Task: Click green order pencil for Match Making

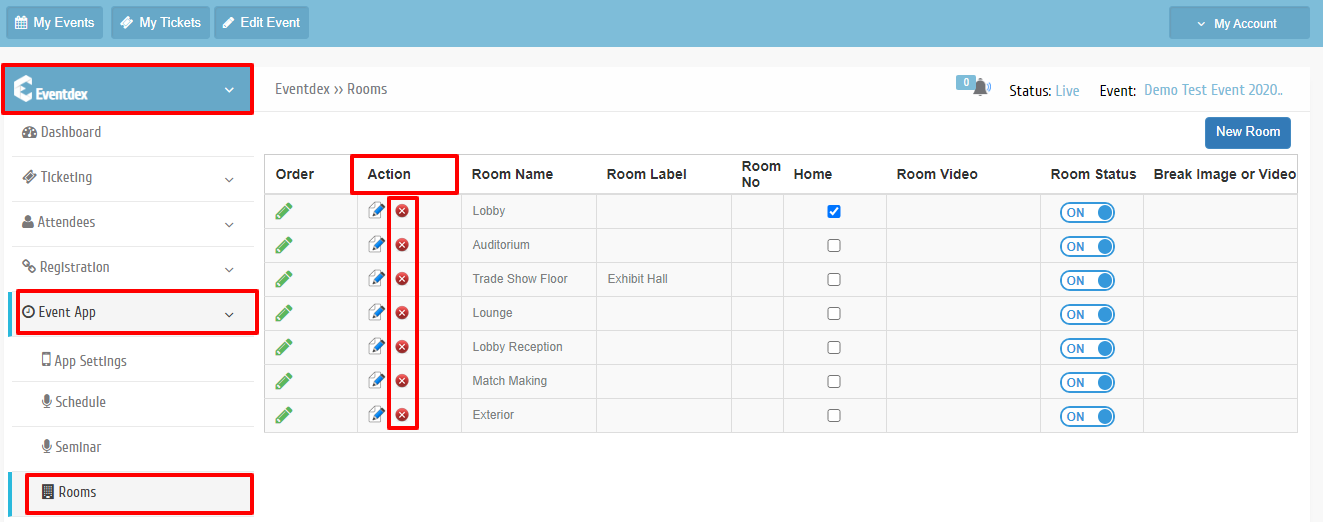Action: pos(284,381)
